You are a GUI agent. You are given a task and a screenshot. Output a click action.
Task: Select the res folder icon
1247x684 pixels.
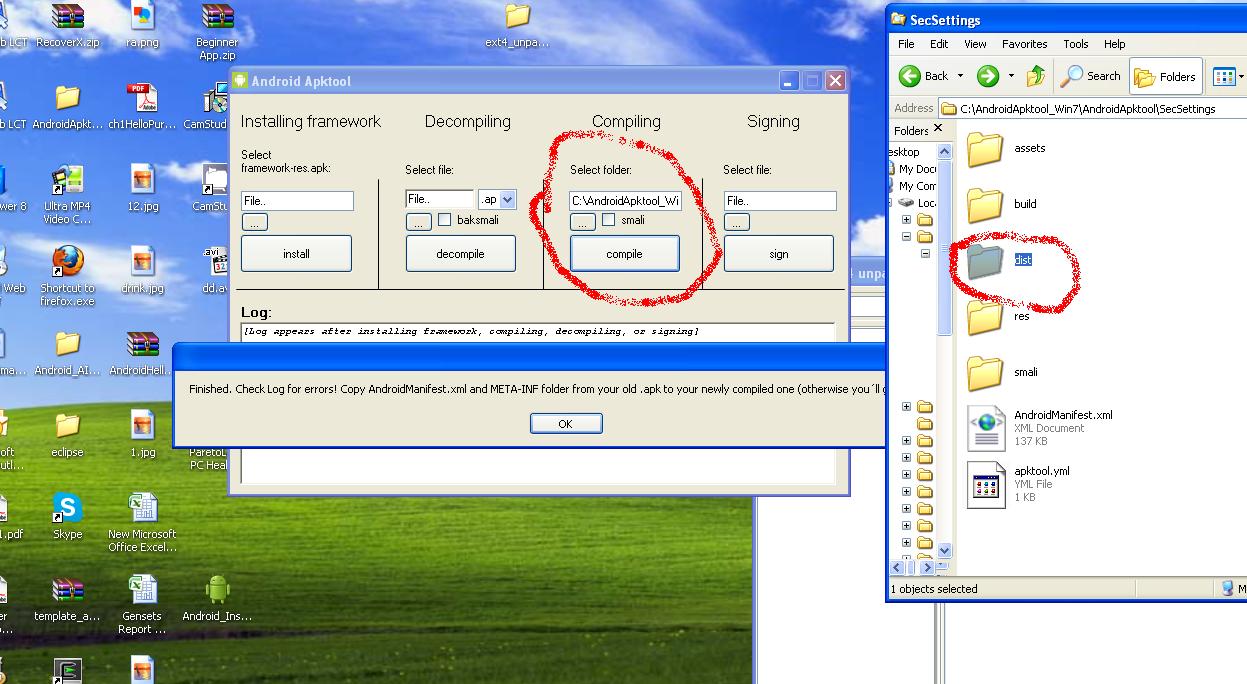985,316
